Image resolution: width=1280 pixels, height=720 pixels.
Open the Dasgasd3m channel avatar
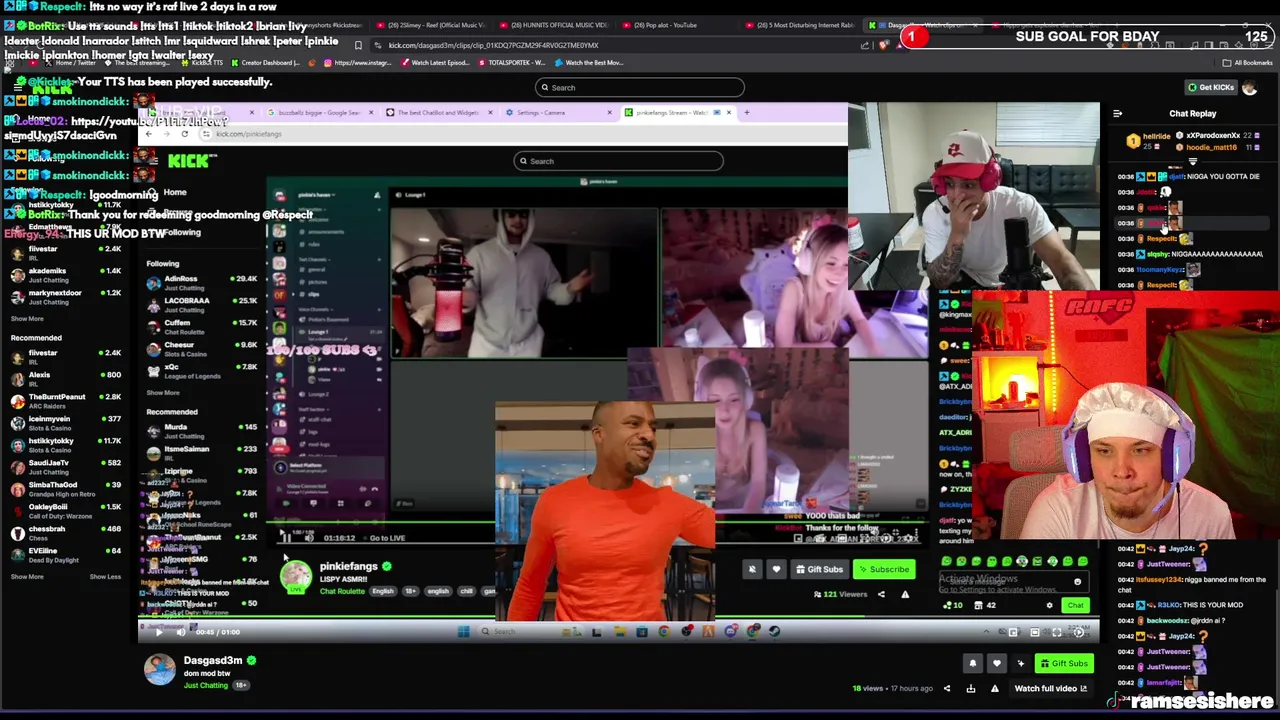[159, 669]
